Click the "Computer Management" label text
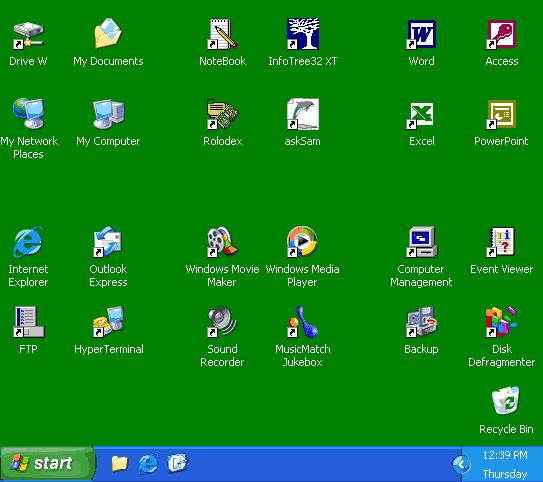543x482 pixels. (421, 276)
